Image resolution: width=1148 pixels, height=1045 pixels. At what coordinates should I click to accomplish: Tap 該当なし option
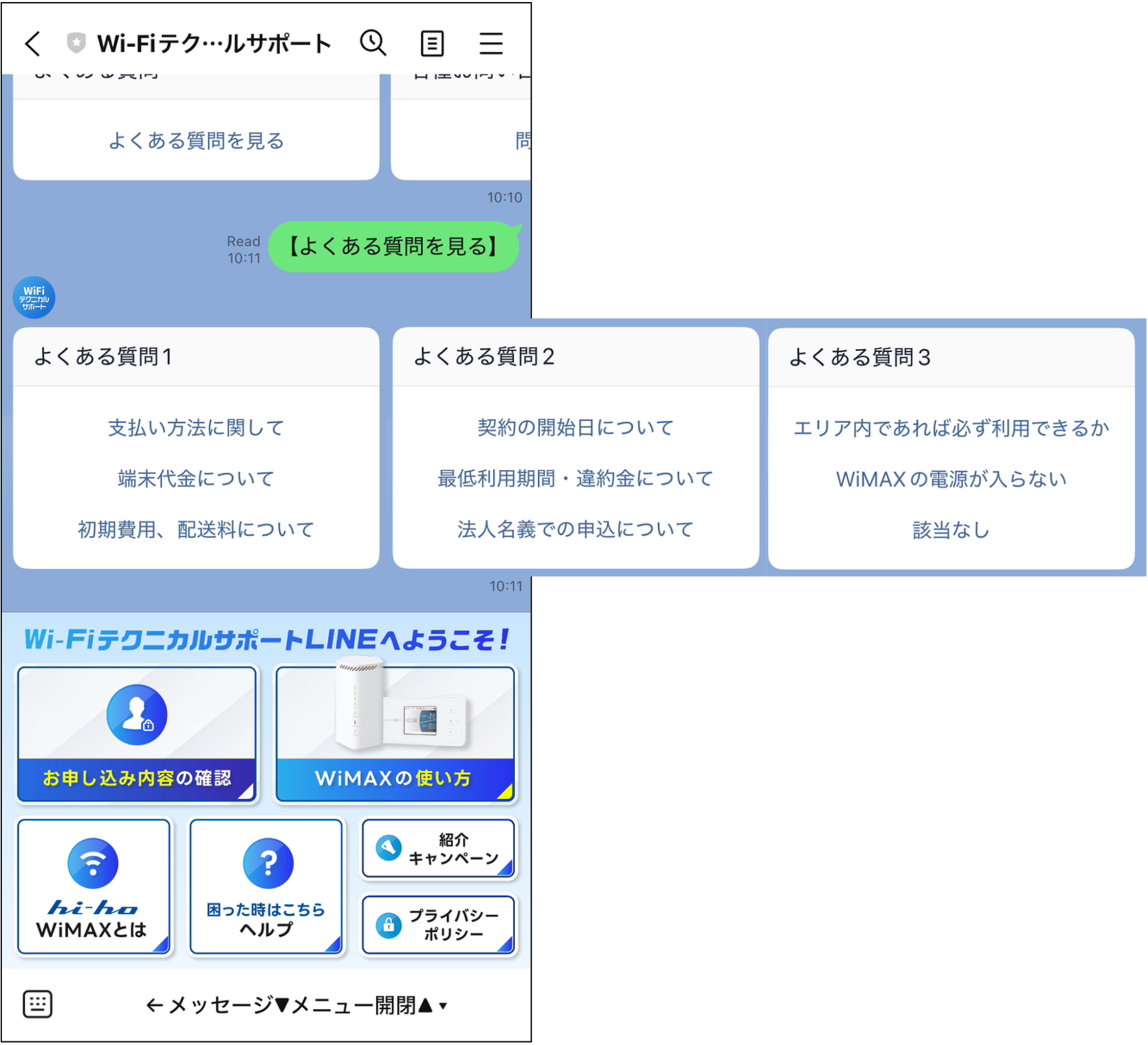point(951,530)
